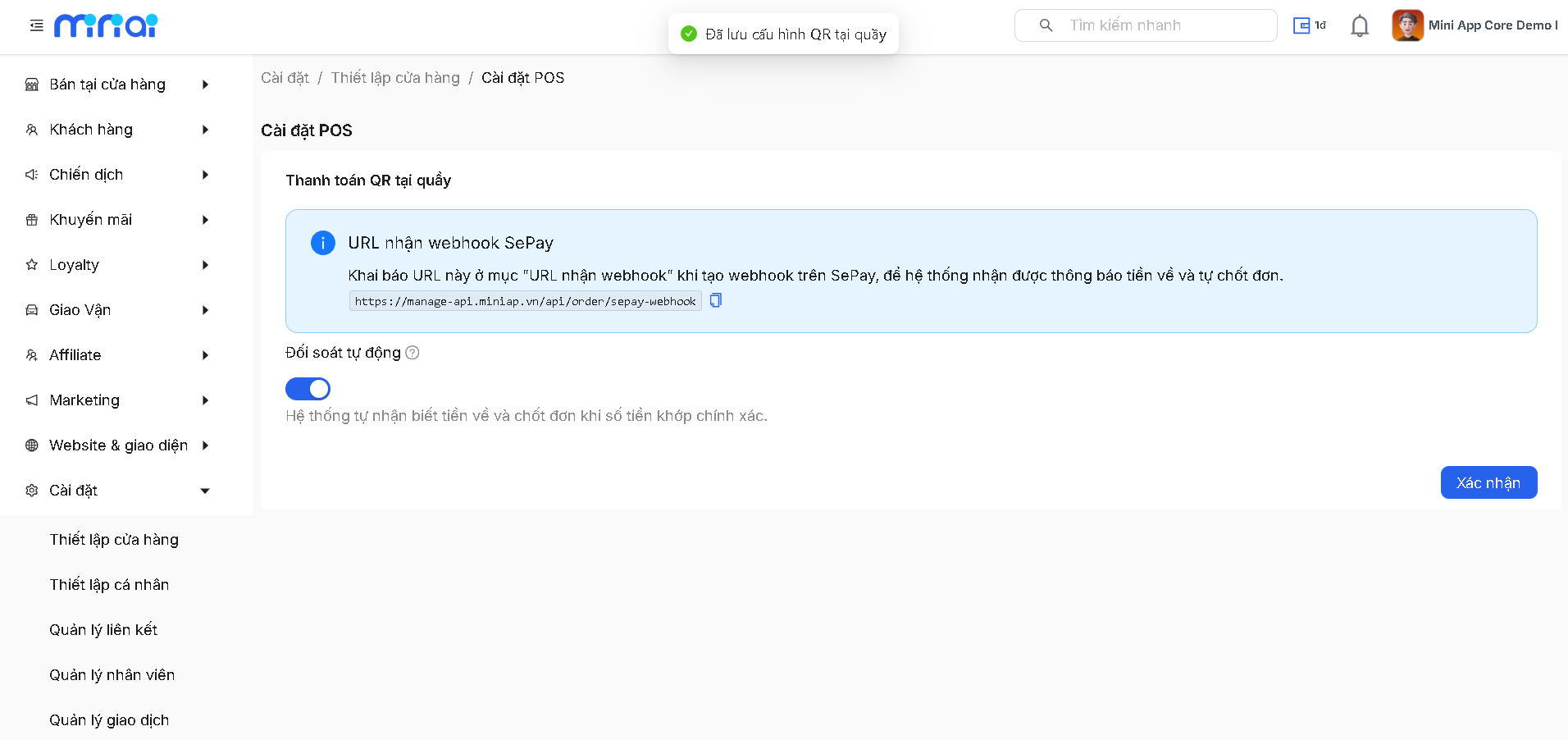Go to Thiết lập cửa hàng breadcrumb
This screenshot has height=740, width=1568.
pyautogui.click(x=395, y=78)
